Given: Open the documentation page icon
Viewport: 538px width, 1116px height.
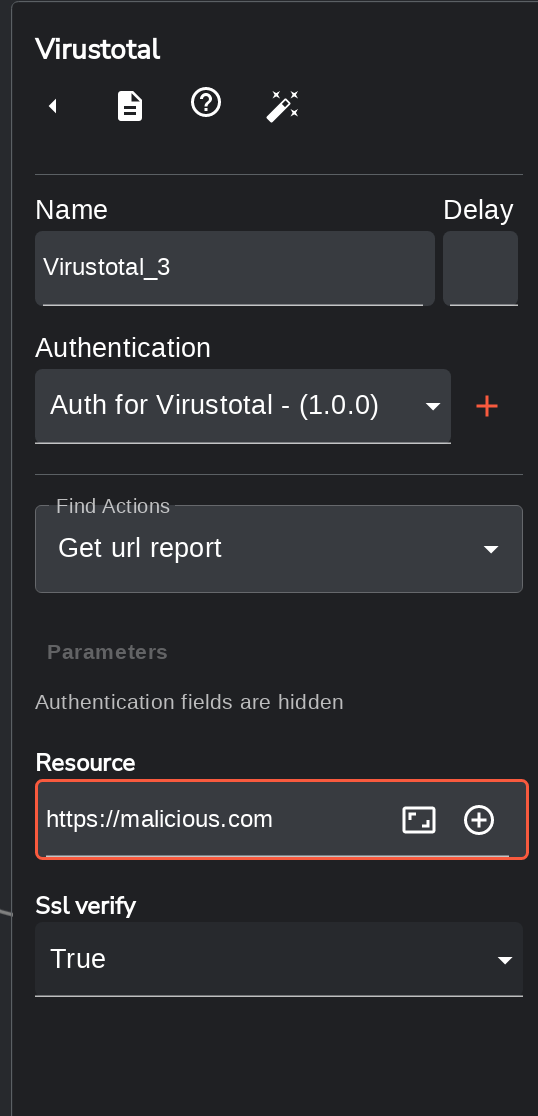Looking at the screenshot, I should click(130, 106).
